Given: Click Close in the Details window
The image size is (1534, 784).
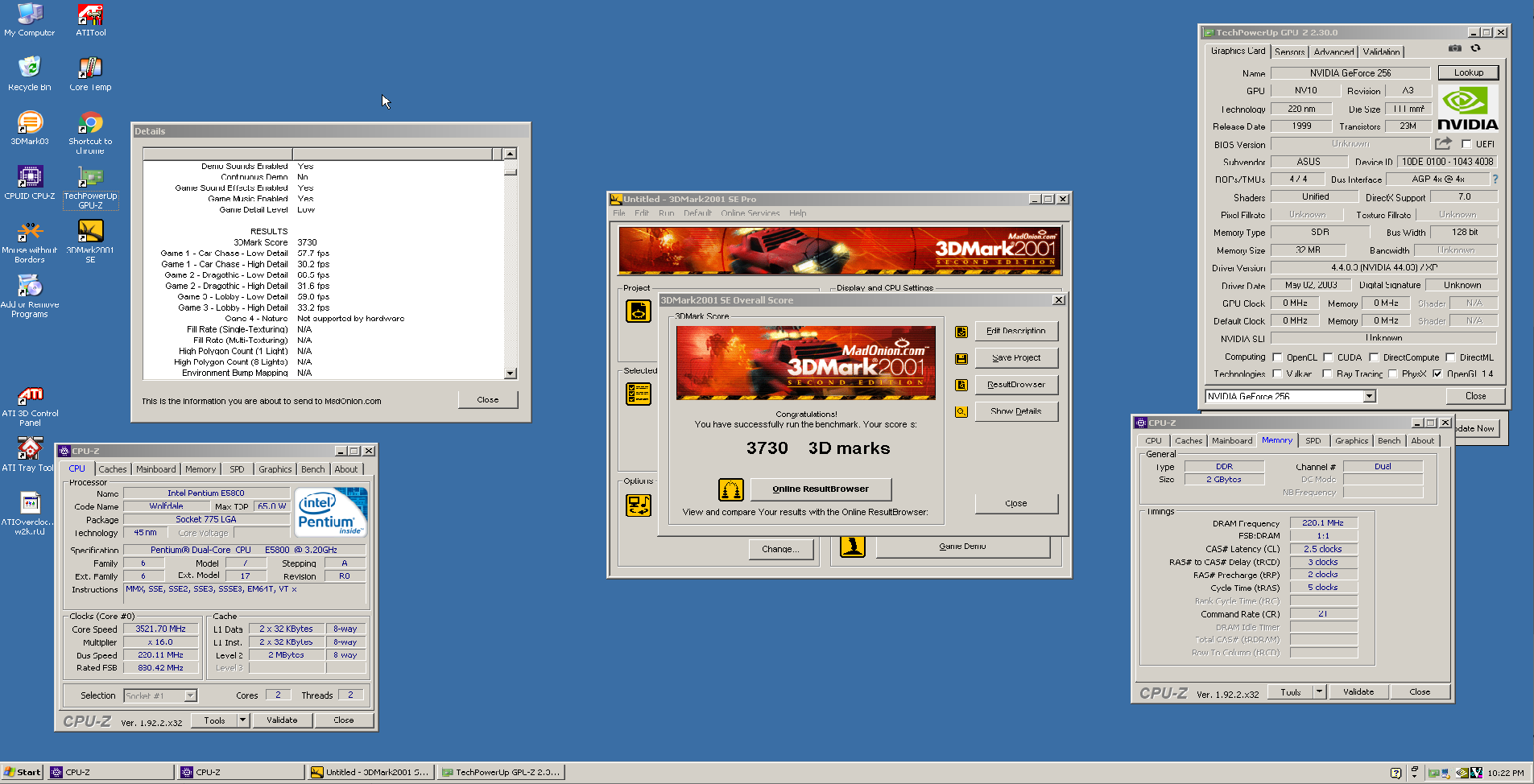Looking at the screenshot, I should click(x=488, y=400).
